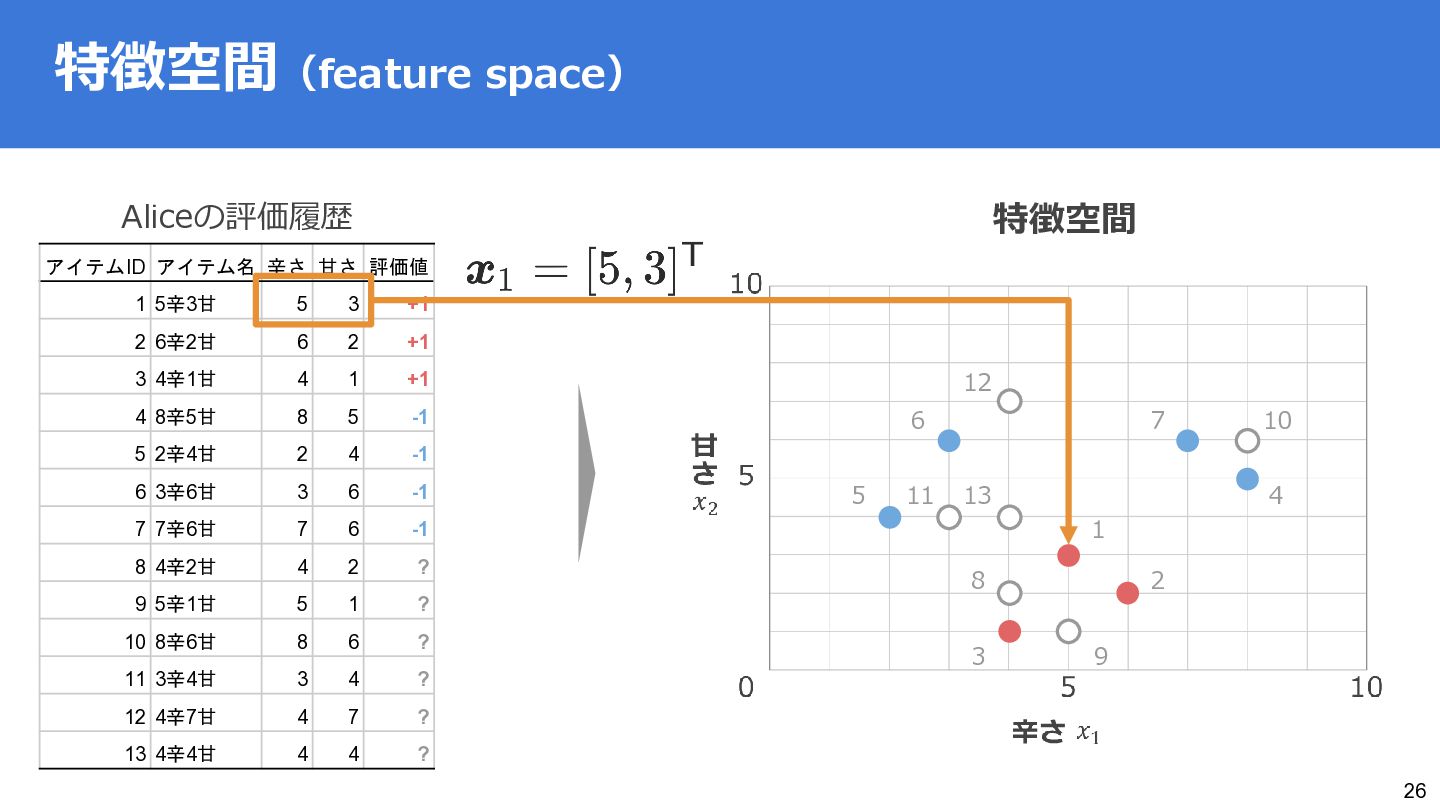Image resolution: width=1440 pixels, height=810 pixels.
Task: Click the blue data point labeled 7
Action: coord(1187,440)
